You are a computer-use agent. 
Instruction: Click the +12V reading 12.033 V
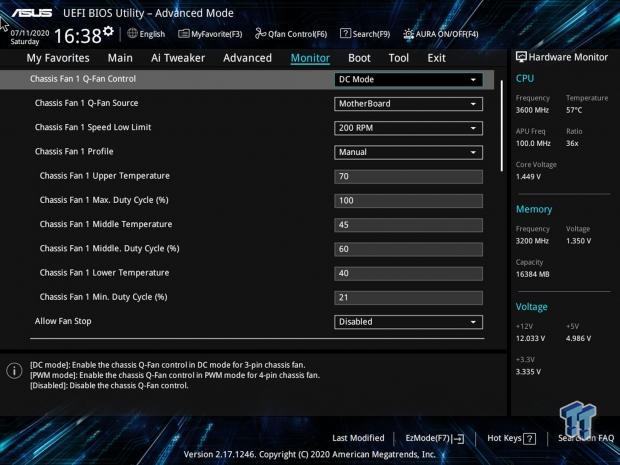point(530,338)
